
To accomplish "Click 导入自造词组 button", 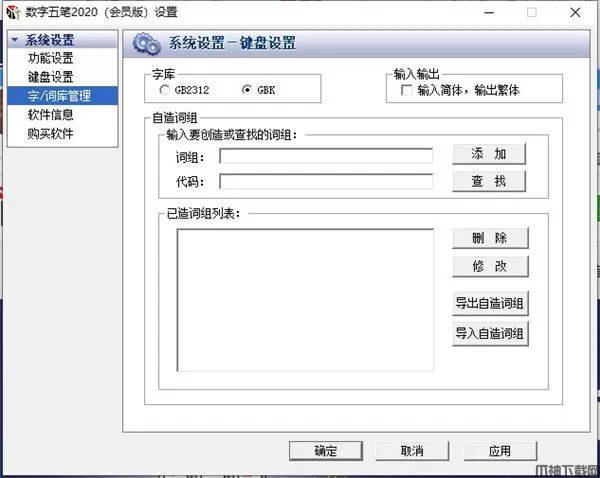I will point(490,334).
